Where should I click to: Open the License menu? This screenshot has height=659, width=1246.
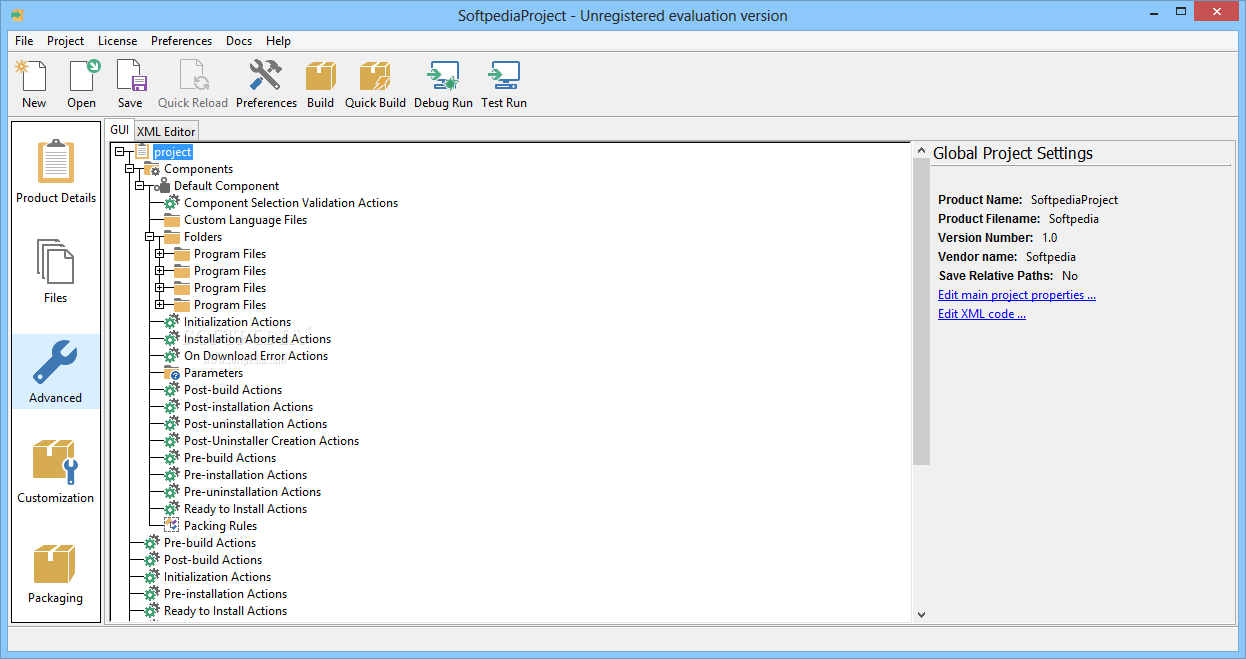pos(118,41)
